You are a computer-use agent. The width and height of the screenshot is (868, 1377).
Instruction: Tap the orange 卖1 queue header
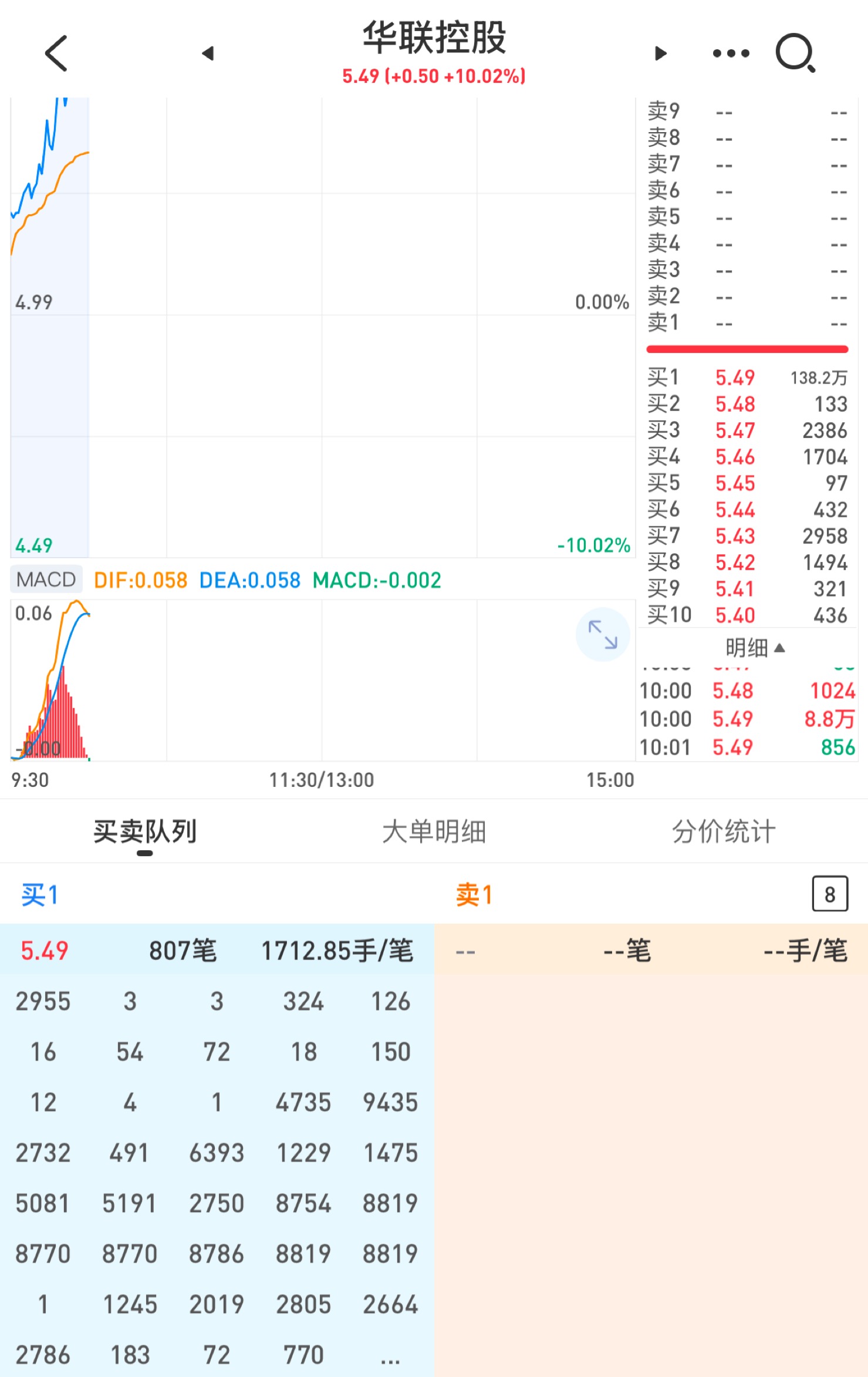pos(474,894)
